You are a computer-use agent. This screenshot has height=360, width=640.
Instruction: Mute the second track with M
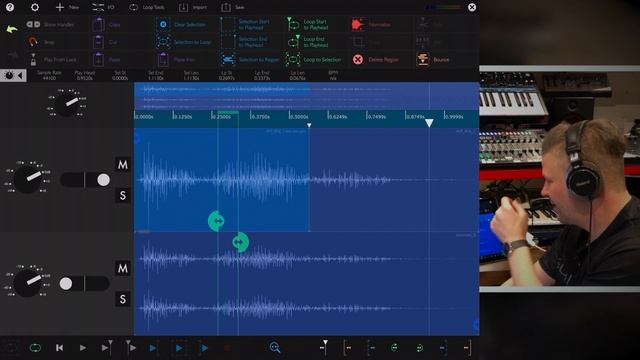coord(122,268)
